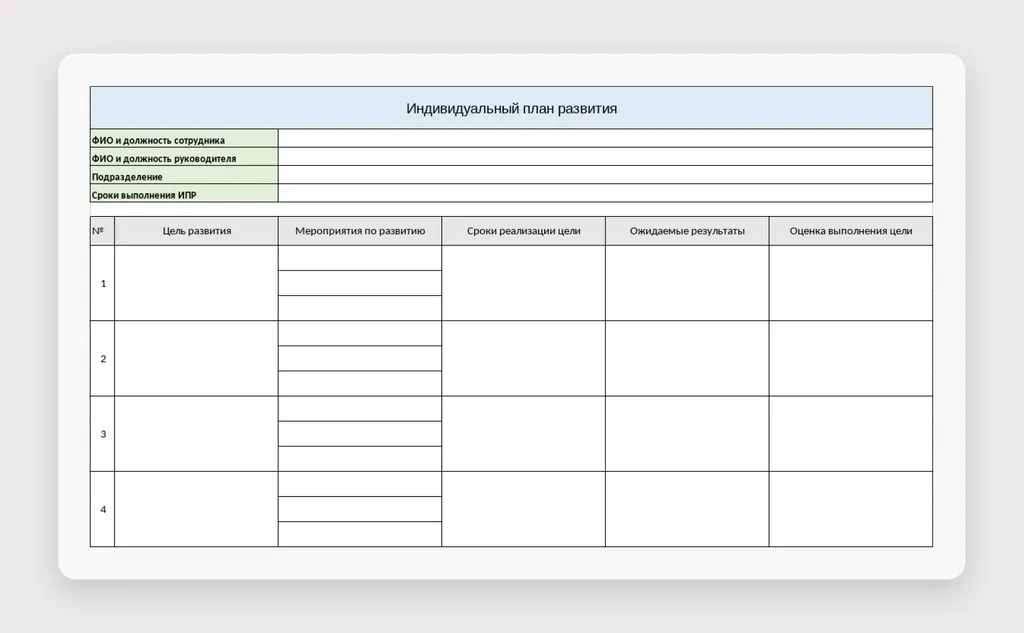Click the "Оценка выполнения цели" cell in row 4

(851, 509)
